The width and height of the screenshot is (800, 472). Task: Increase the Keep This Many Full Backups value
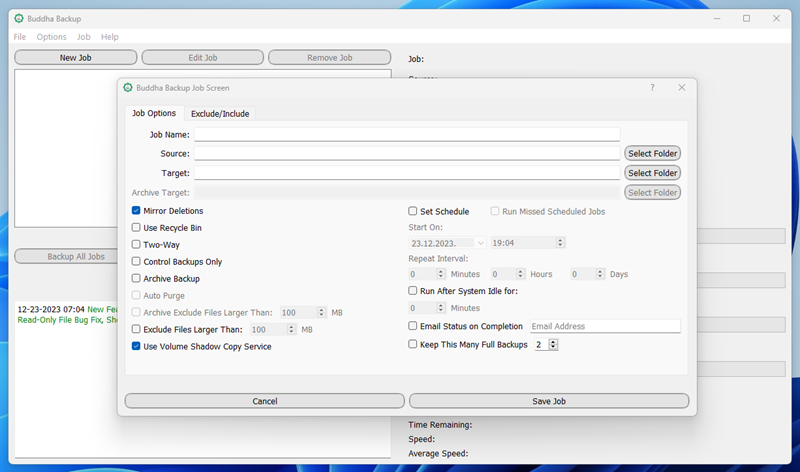(553, 341)
